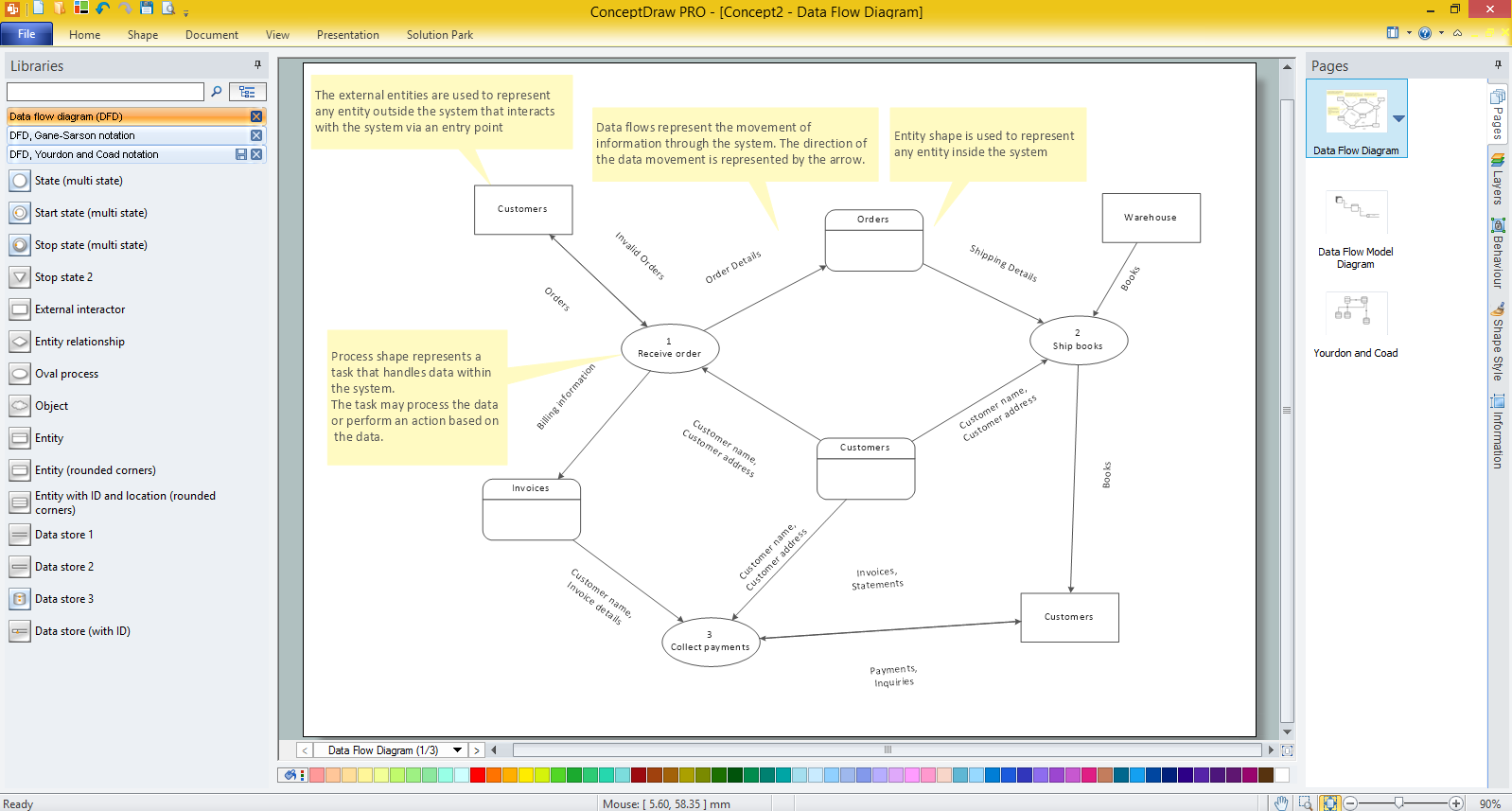1512x811 pixels.
Task: Zoom out with the minus button
Action: click(x=1350, y=803)
